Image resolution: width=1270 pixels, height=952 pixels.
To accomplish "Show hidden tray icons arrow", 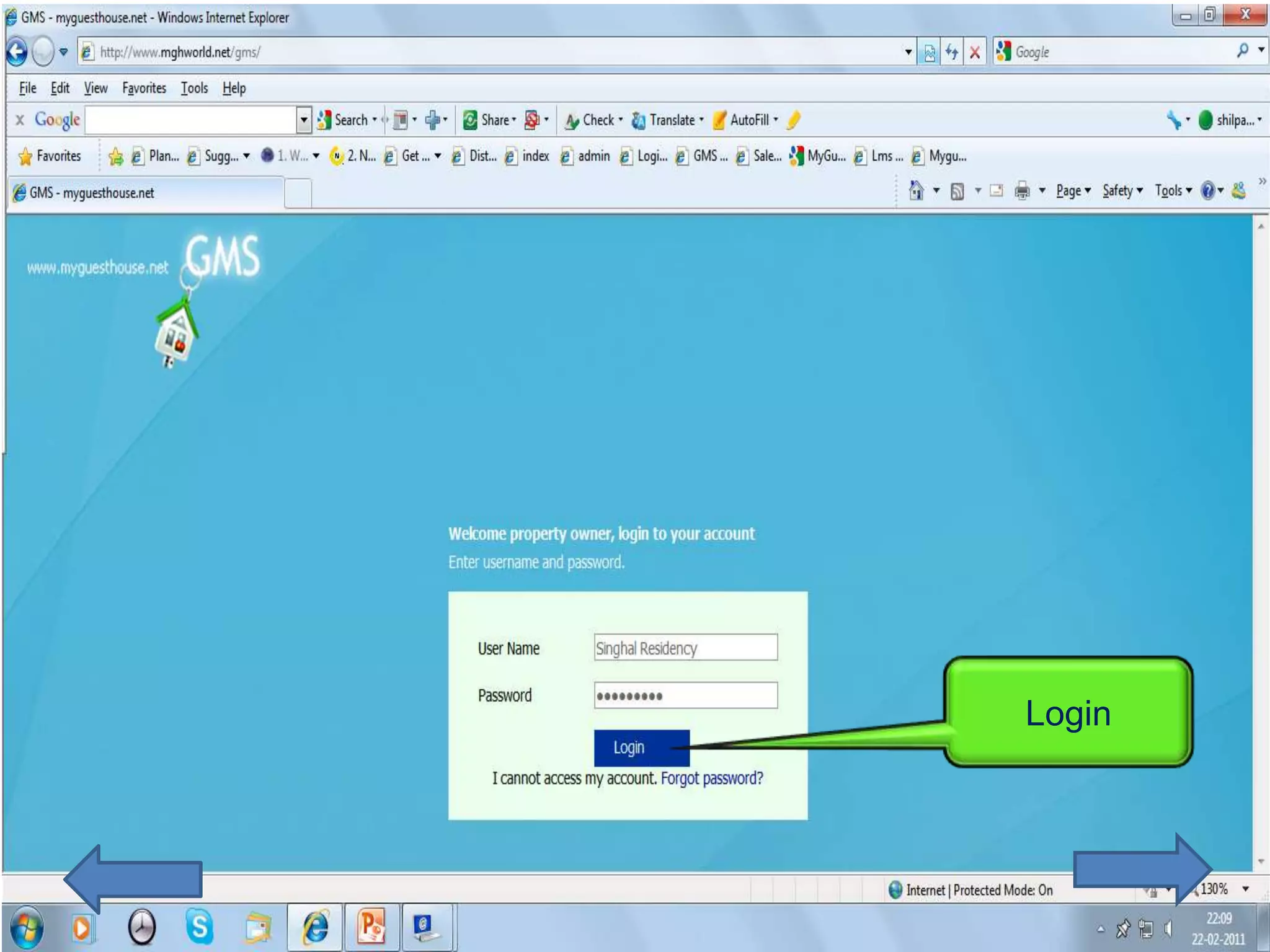I will tap(1101, 928).
